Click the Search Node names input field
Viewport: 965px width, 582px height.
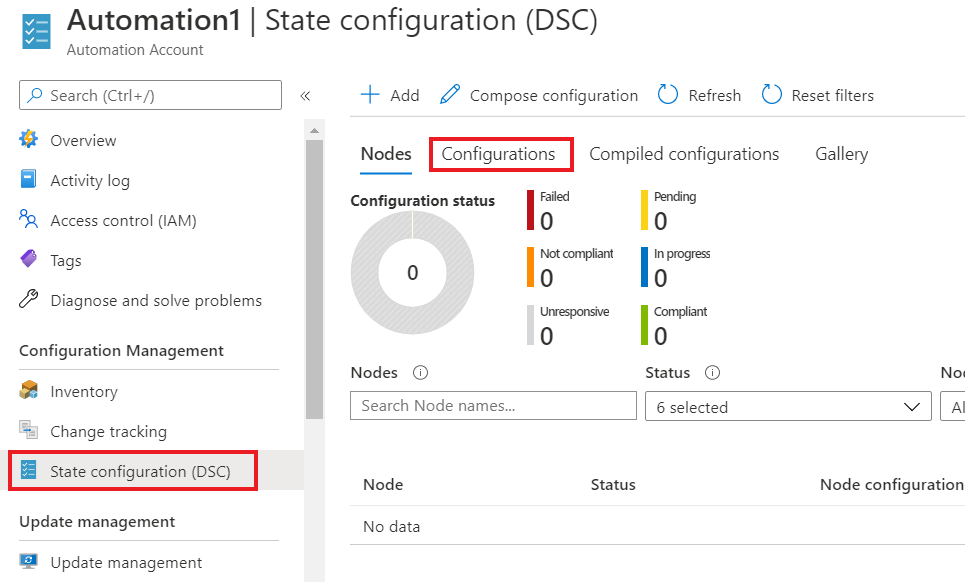point(493,406)
